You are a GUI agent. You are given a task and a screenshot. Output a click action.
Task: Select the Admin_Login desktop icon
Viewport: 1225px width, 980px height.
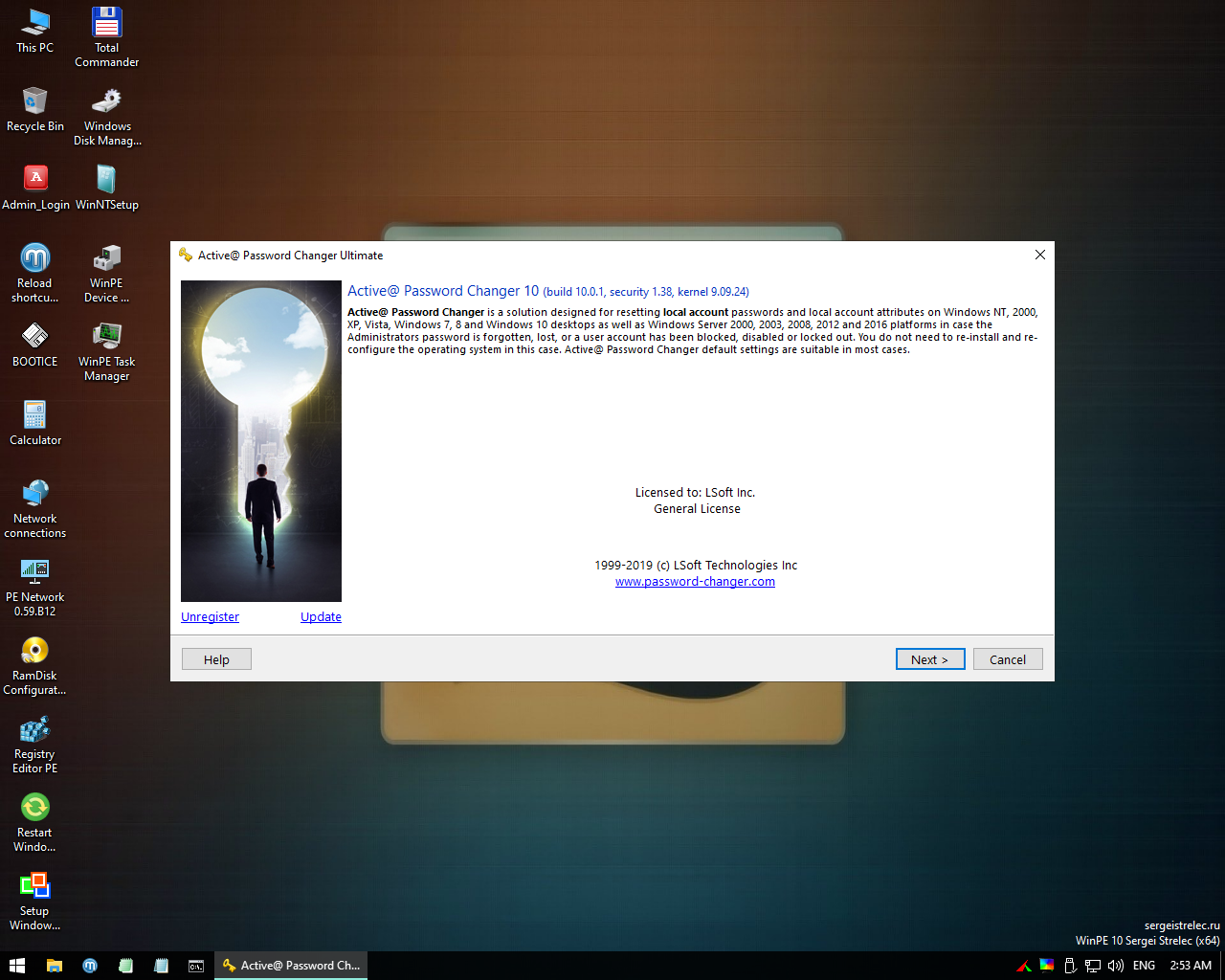point(35,187)
